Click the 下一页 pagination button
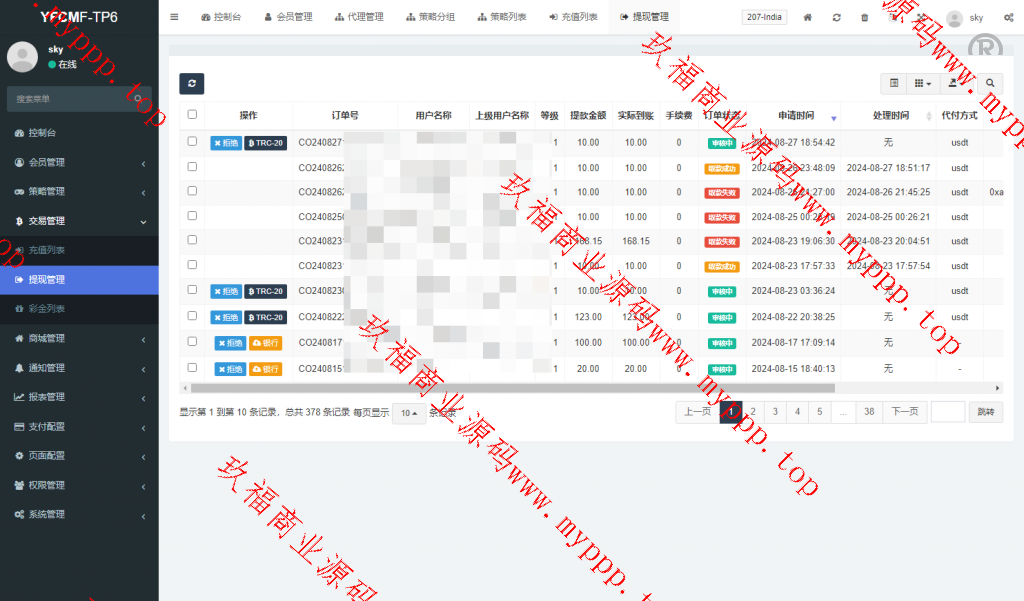The image size is (1024, 601). tap(903, 411)
